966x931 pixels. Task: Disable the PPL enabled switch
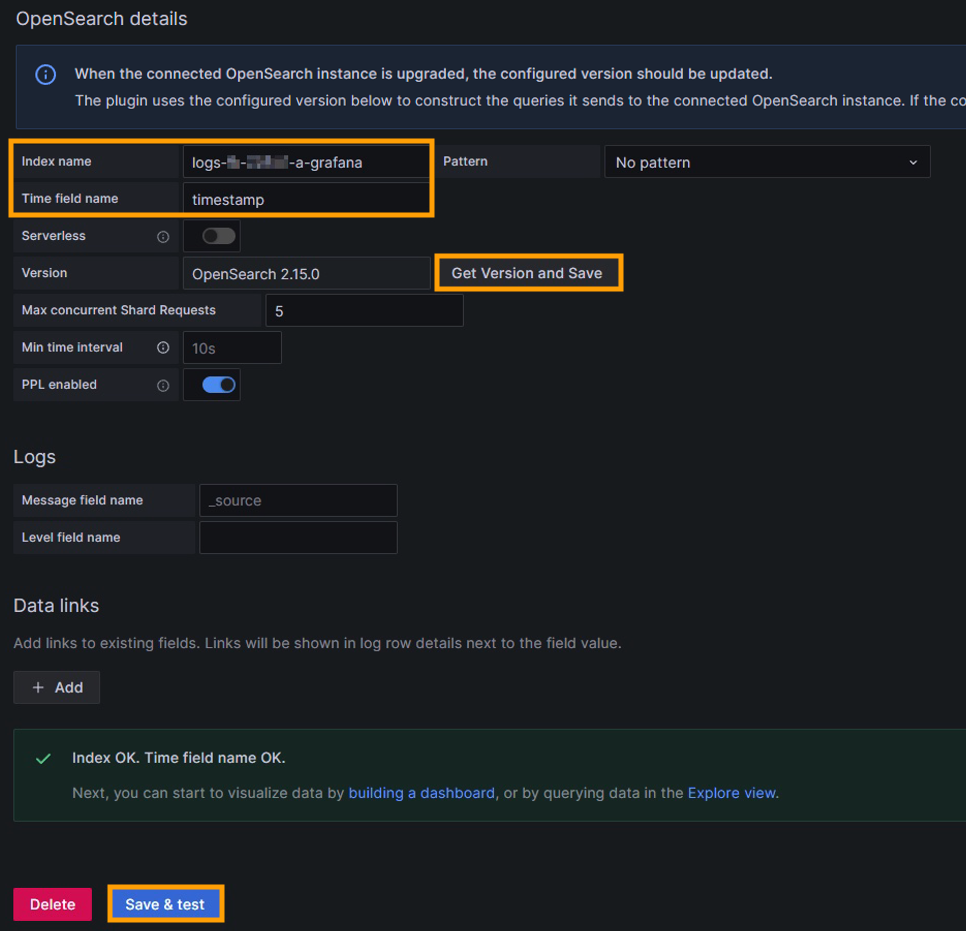(x=219, y=384)
